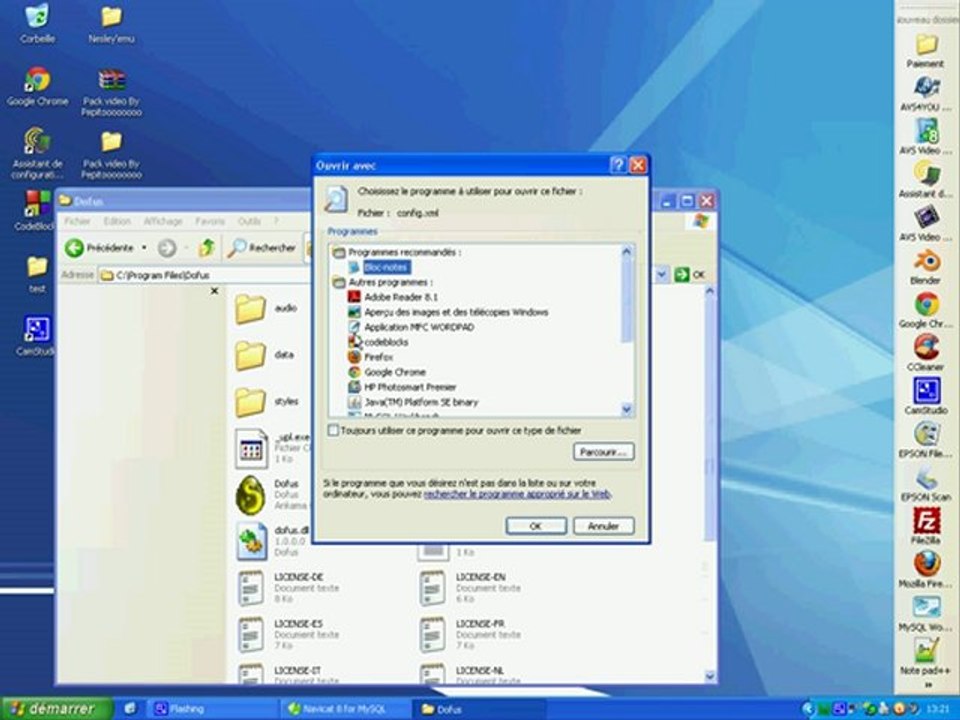Expand the address bar dropdown in Dofus window

[x=661, y=275]
